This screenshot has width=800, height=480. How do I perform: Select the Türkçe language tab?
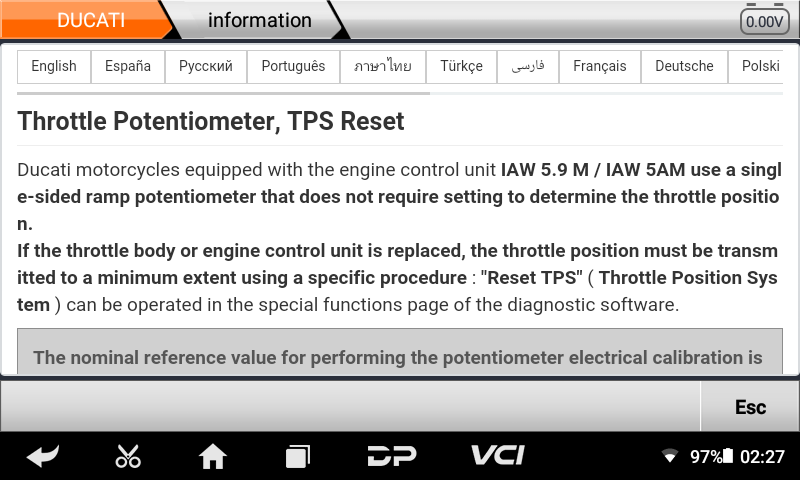pyautogui.click(x=461, y=66)
